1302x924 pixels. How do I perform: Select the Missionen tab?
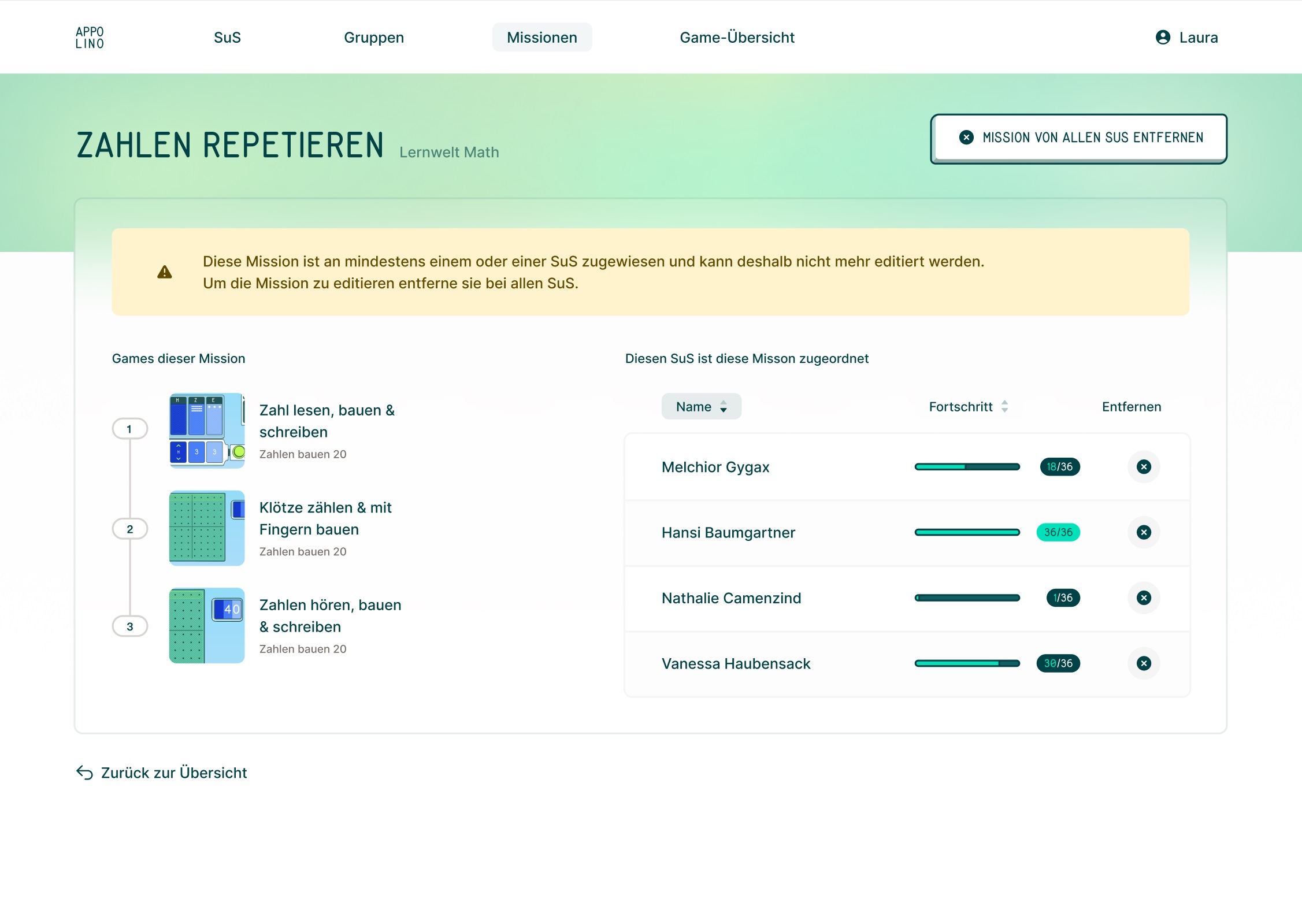tap(541, 38)
